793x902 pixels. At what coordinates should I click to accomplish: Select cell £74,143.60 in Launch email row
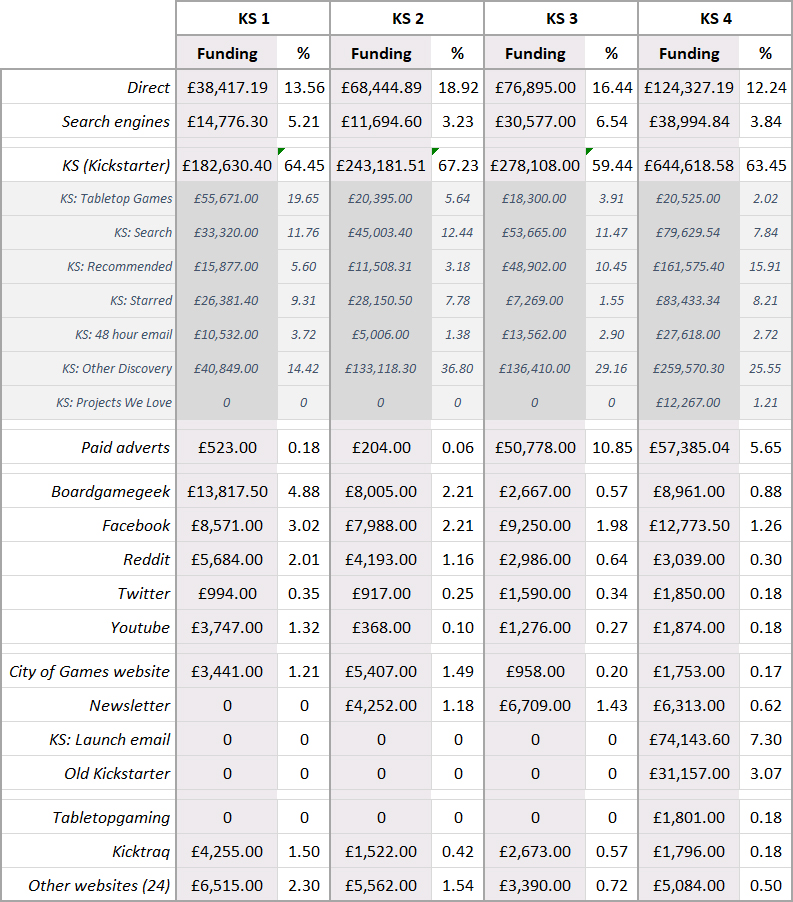(689, 740)
